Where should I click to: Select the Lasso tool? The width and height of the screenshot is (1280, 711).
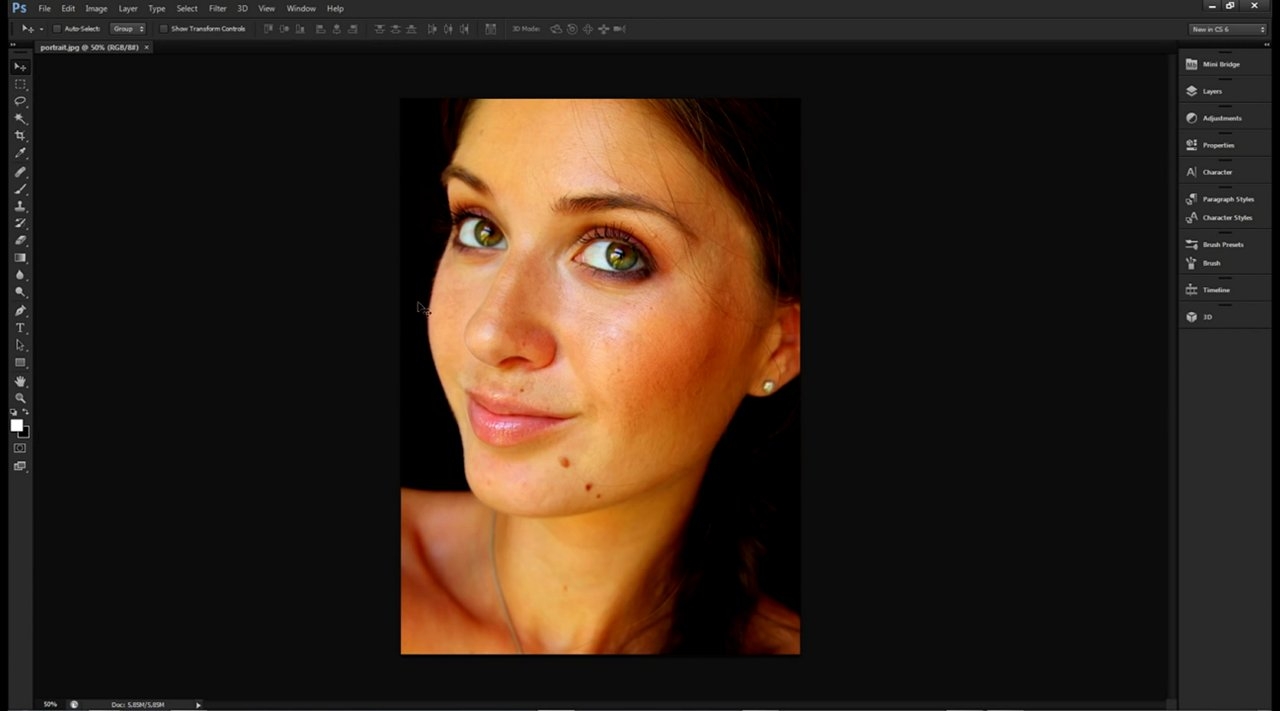pos(20,101)
